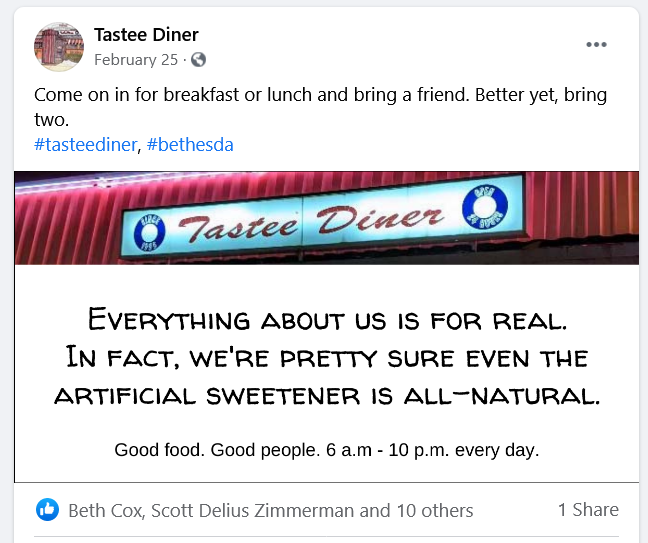Image resolution: width=648 pixels, height=543 pixels.
Task: Click the left blue circle emblem on the sign
Action: coord(149,233)
